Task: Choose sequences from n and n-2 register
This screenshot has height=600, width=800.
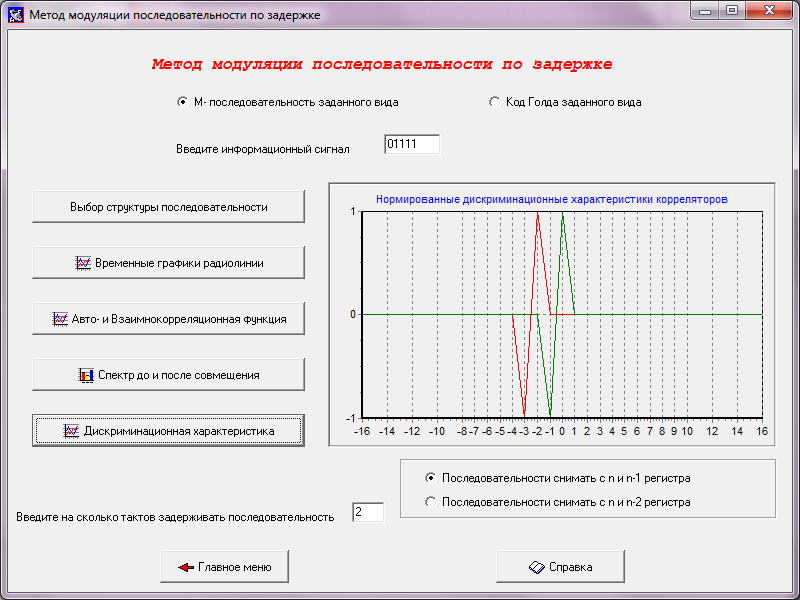Action: (x=431, y=502)
